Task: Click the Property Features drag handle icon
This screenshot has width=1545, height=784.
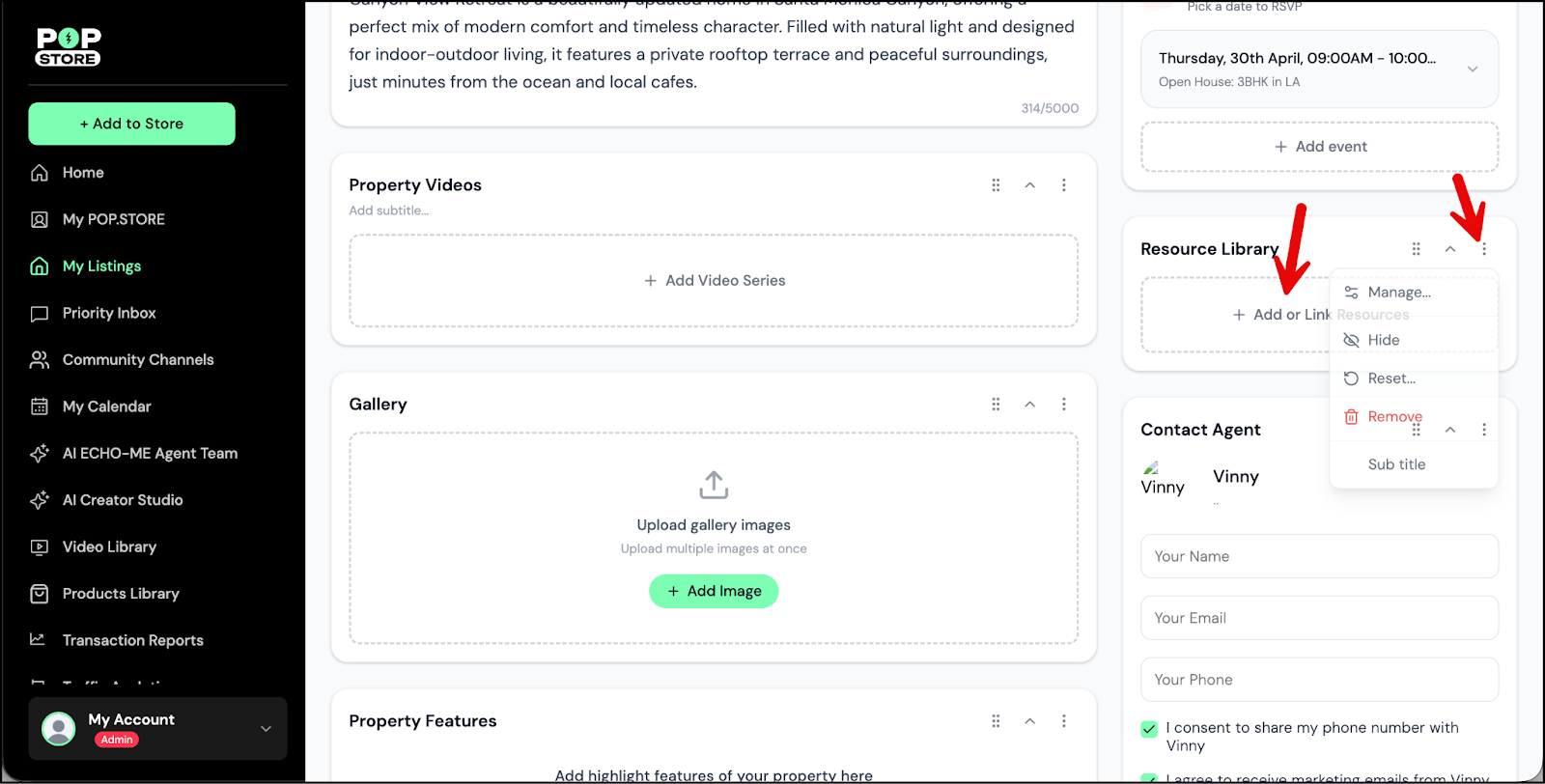Action: (996, 721)
